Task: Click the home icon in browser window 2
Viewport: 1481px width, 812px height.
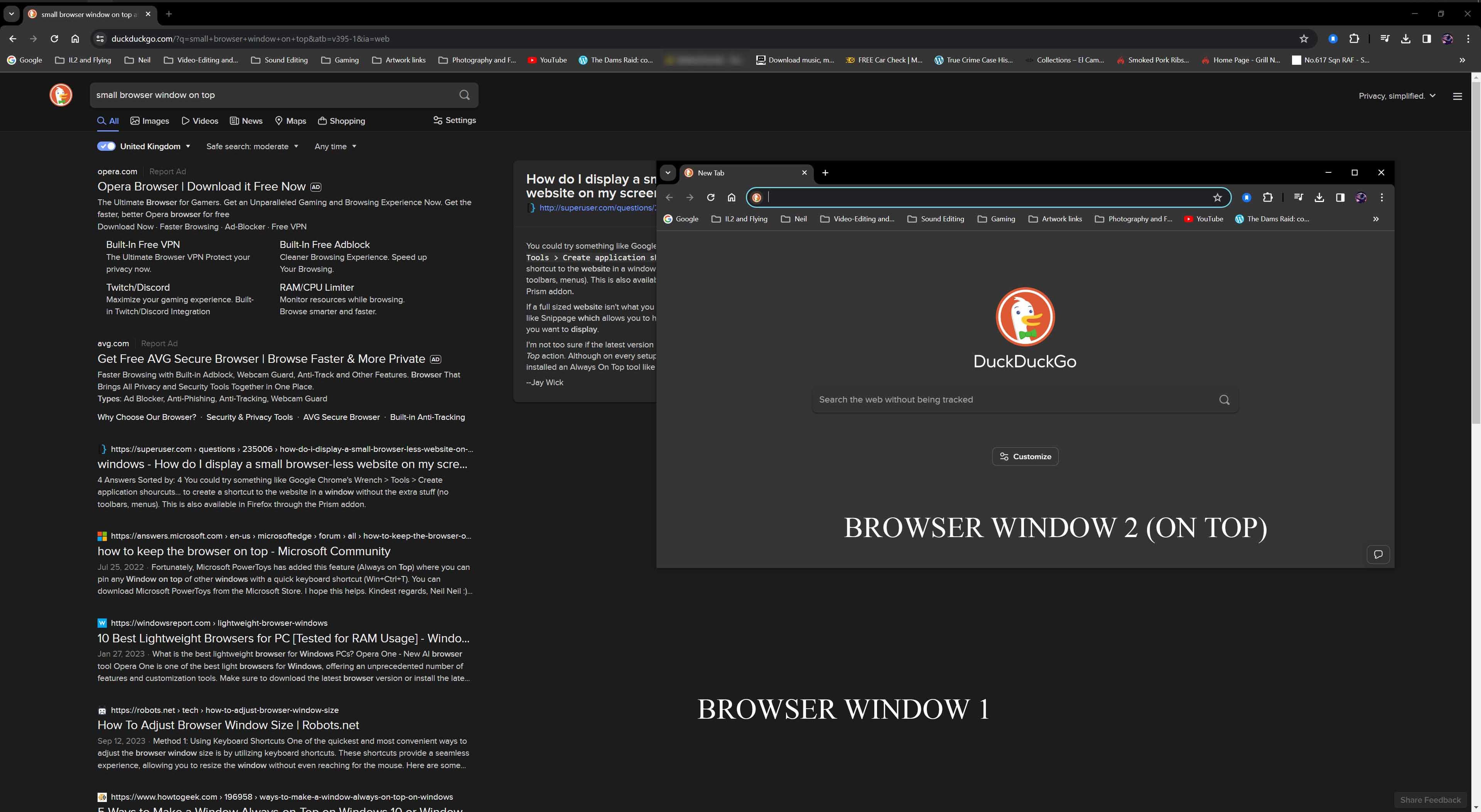Action: [731, 197]
